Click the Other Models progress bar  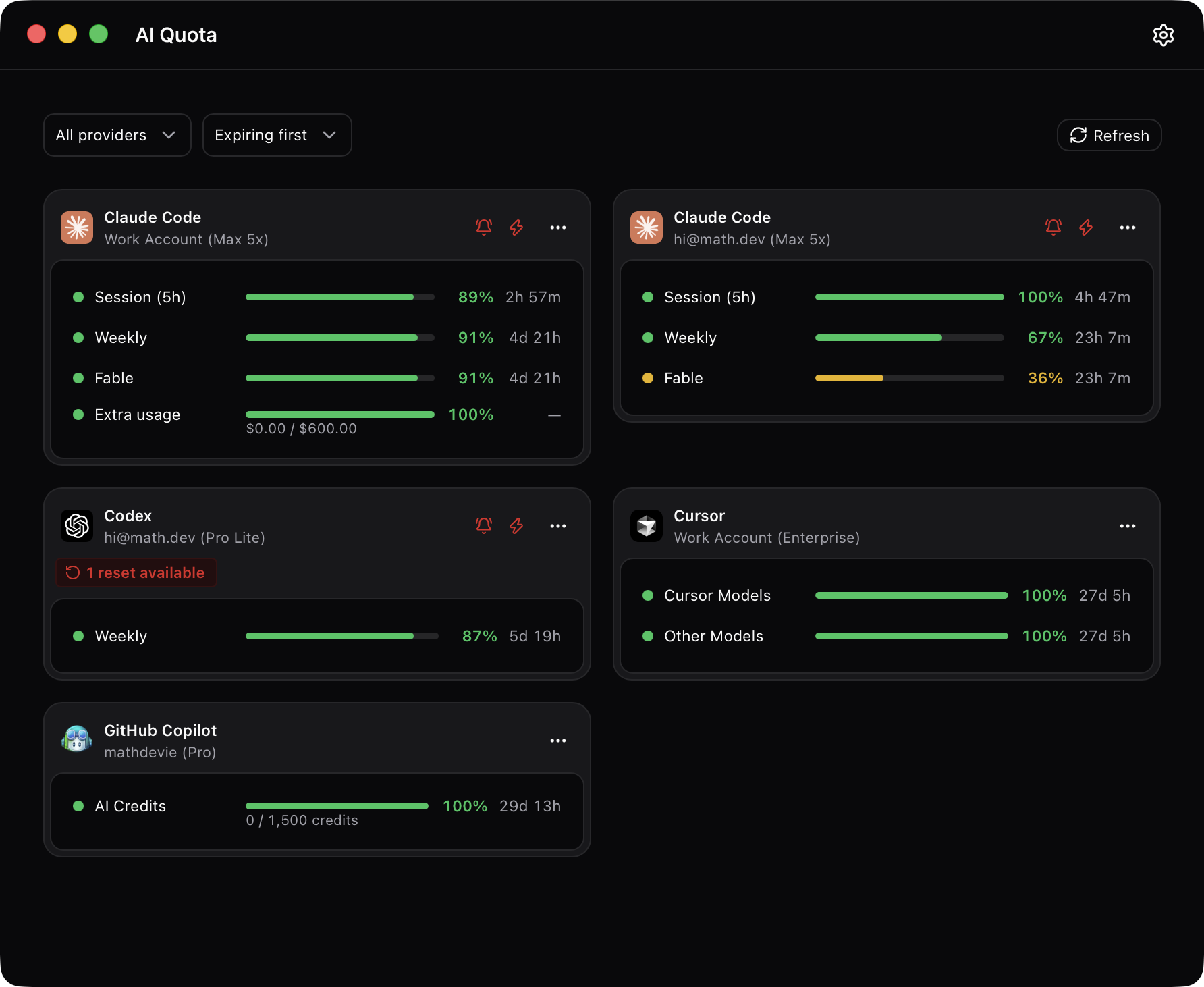coord(912,636)
